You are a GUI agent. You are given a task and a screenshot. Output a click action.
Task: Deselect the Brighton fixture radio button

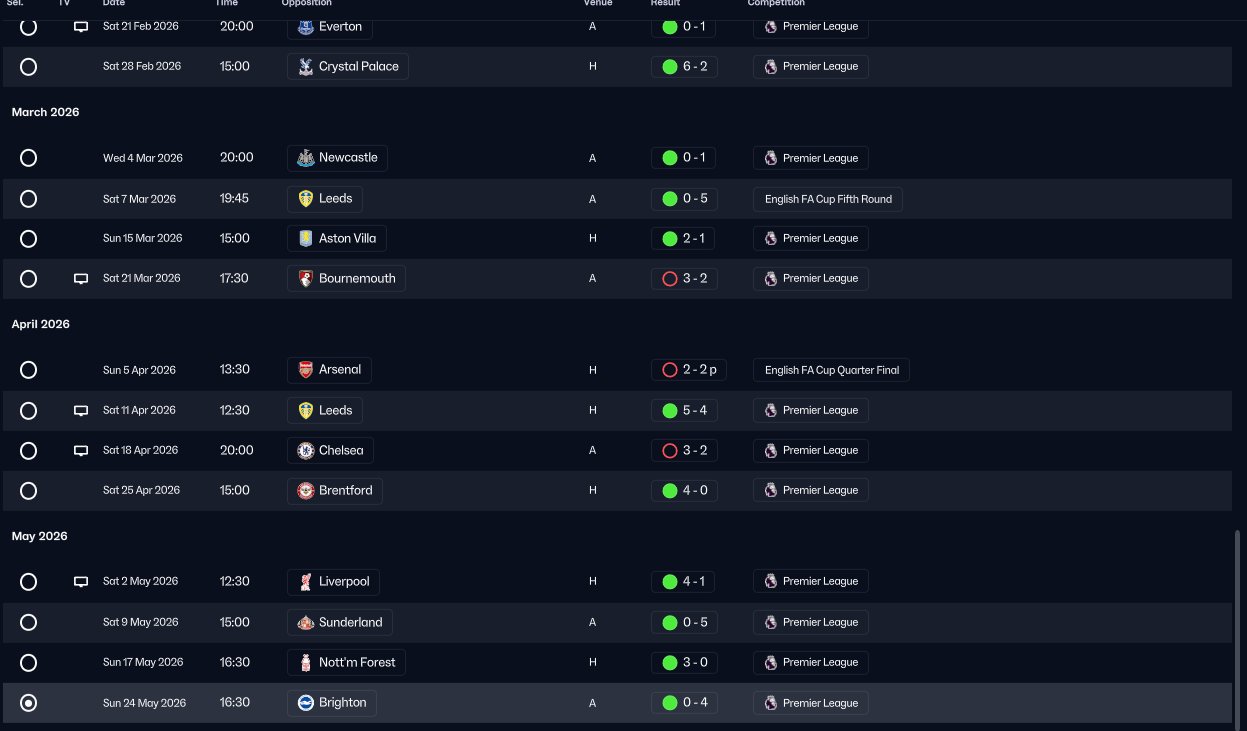click(x=28, y=703)
